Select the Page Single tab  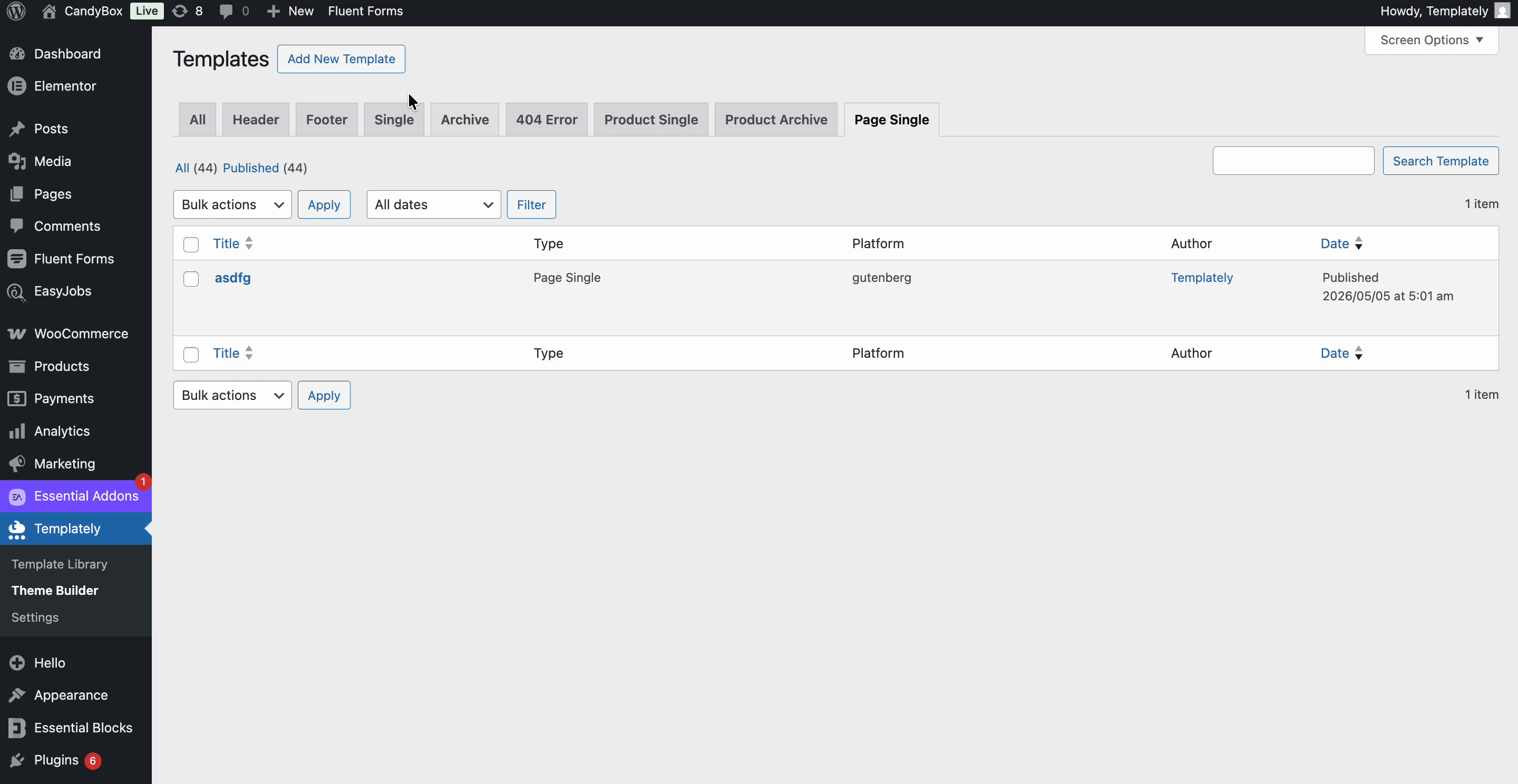point(892,120)
